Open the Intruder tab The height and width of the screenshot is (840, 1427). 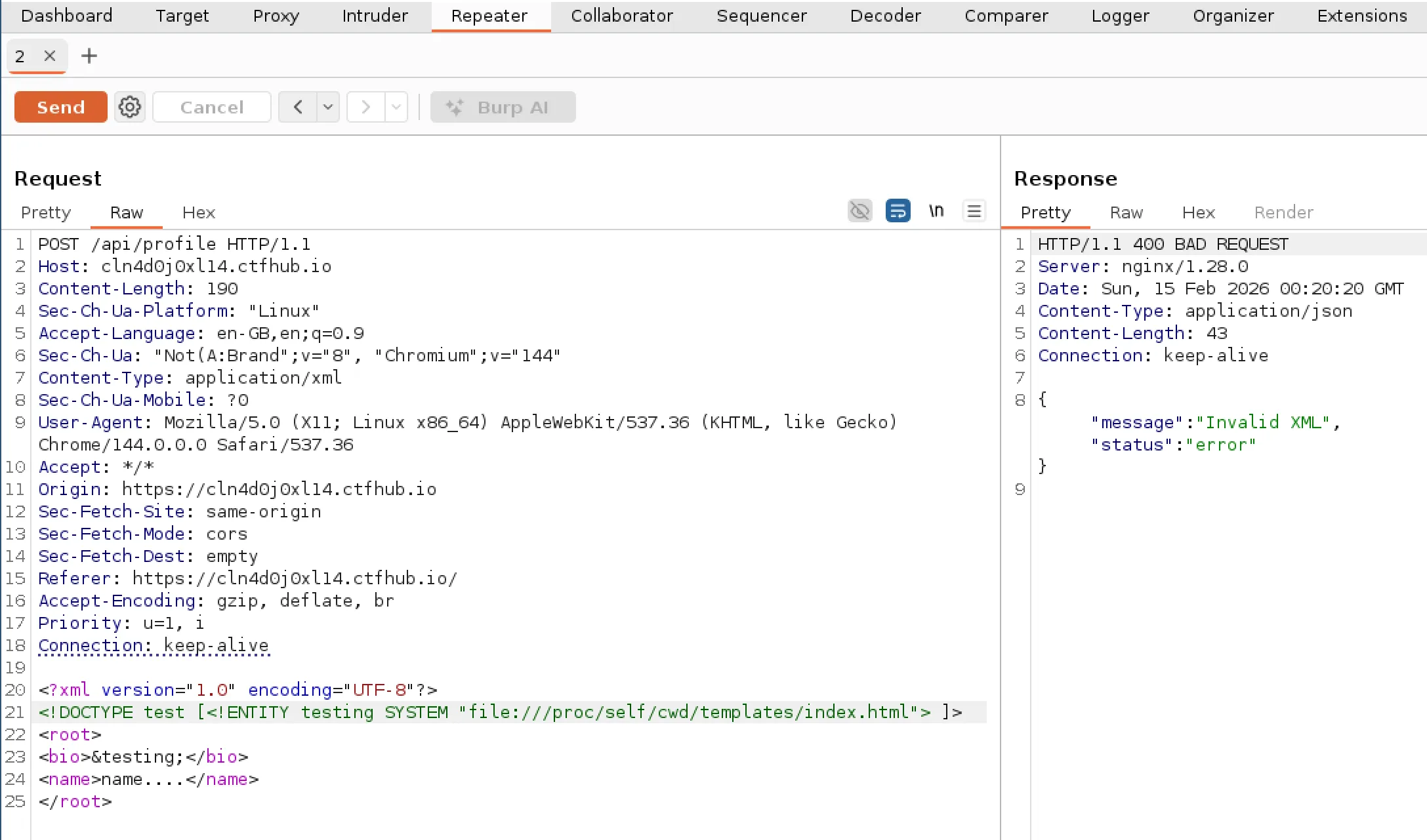coord(375,16)
